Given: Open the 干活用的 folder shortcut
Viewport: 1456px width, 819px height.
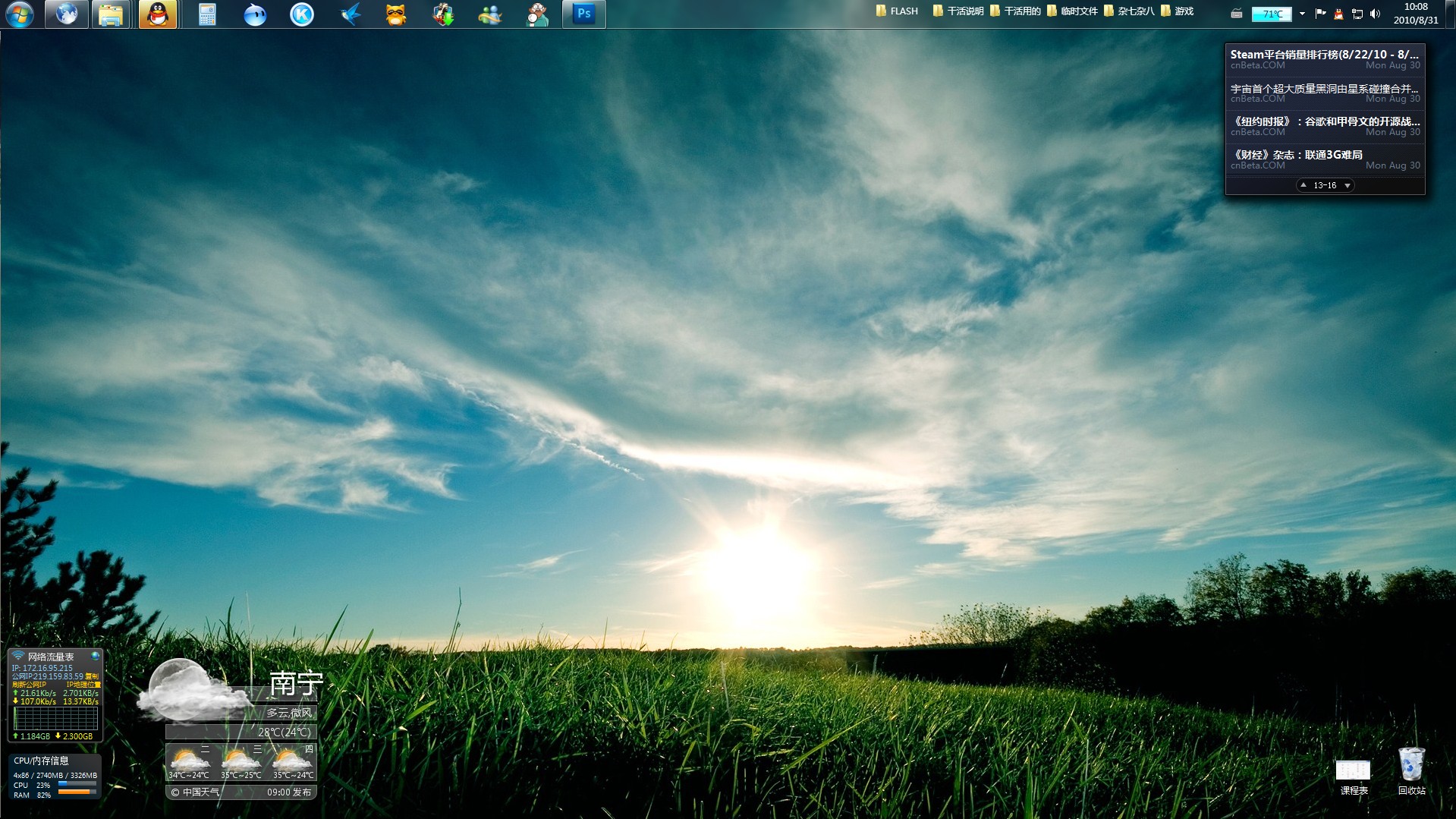Looking at the screenshot, I should point(1015,11).
